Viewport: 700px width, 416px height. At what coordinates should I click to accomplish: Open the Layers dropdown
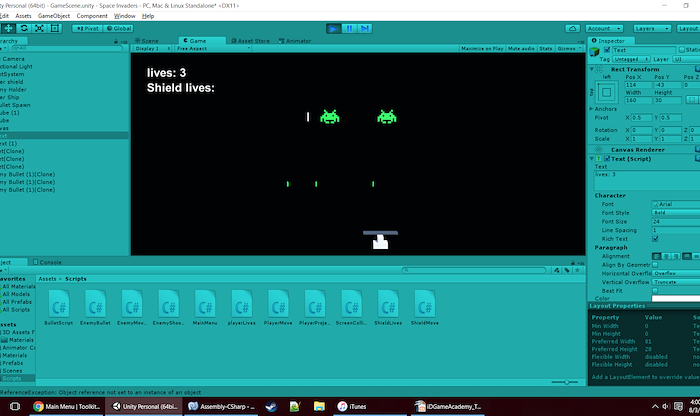pos(652,29)
